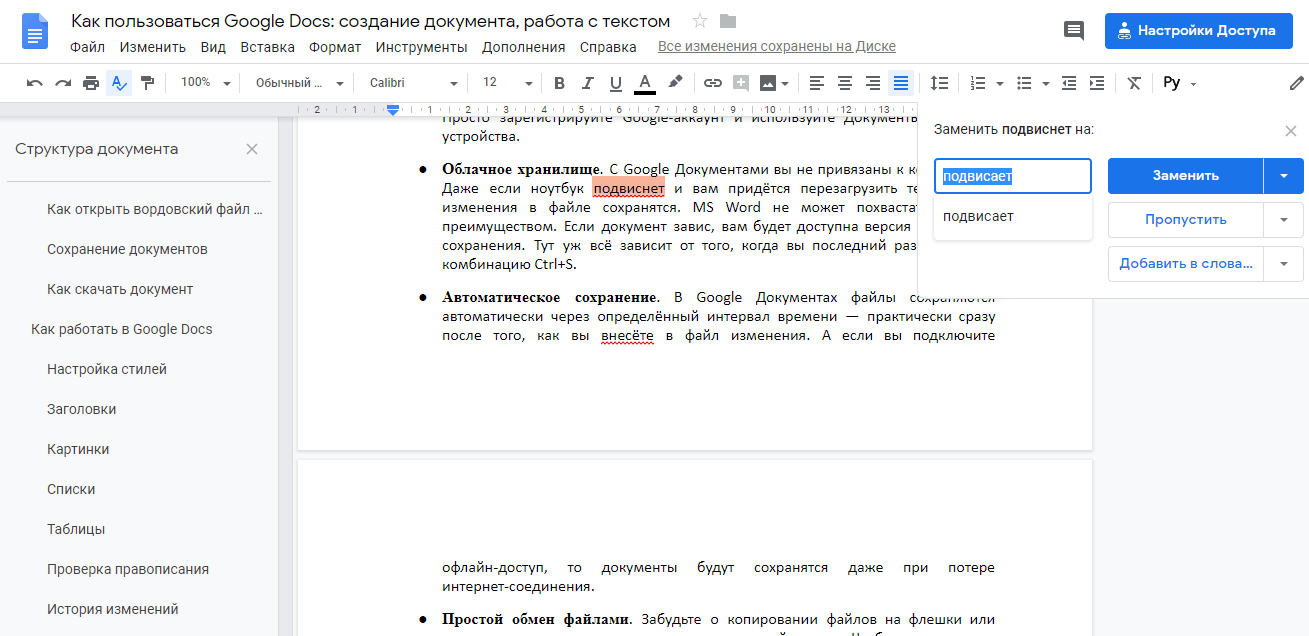Add a comment with the comment icon
The height and width of the screenshot is (636, 1309).
click(x=740, y=83)
